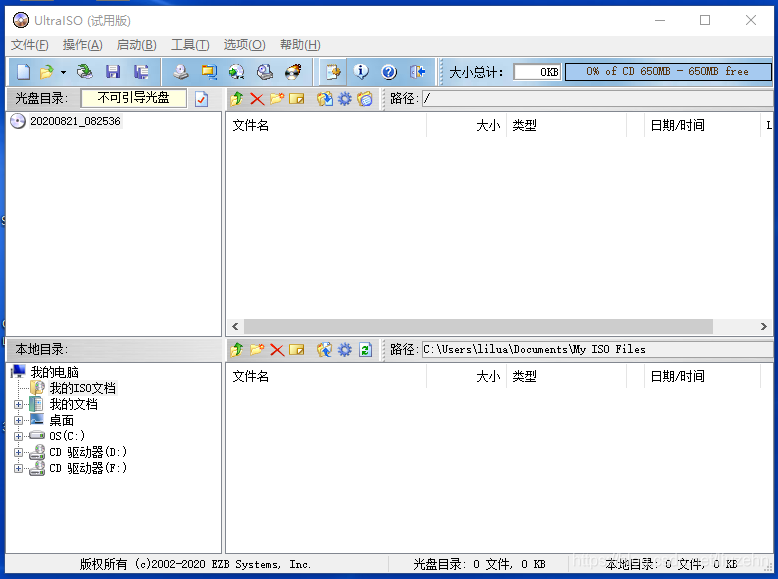The width and height of the screenshot is (778, 579).
Task: Click the Save disk icon
Action: click(x=113, y=72)
